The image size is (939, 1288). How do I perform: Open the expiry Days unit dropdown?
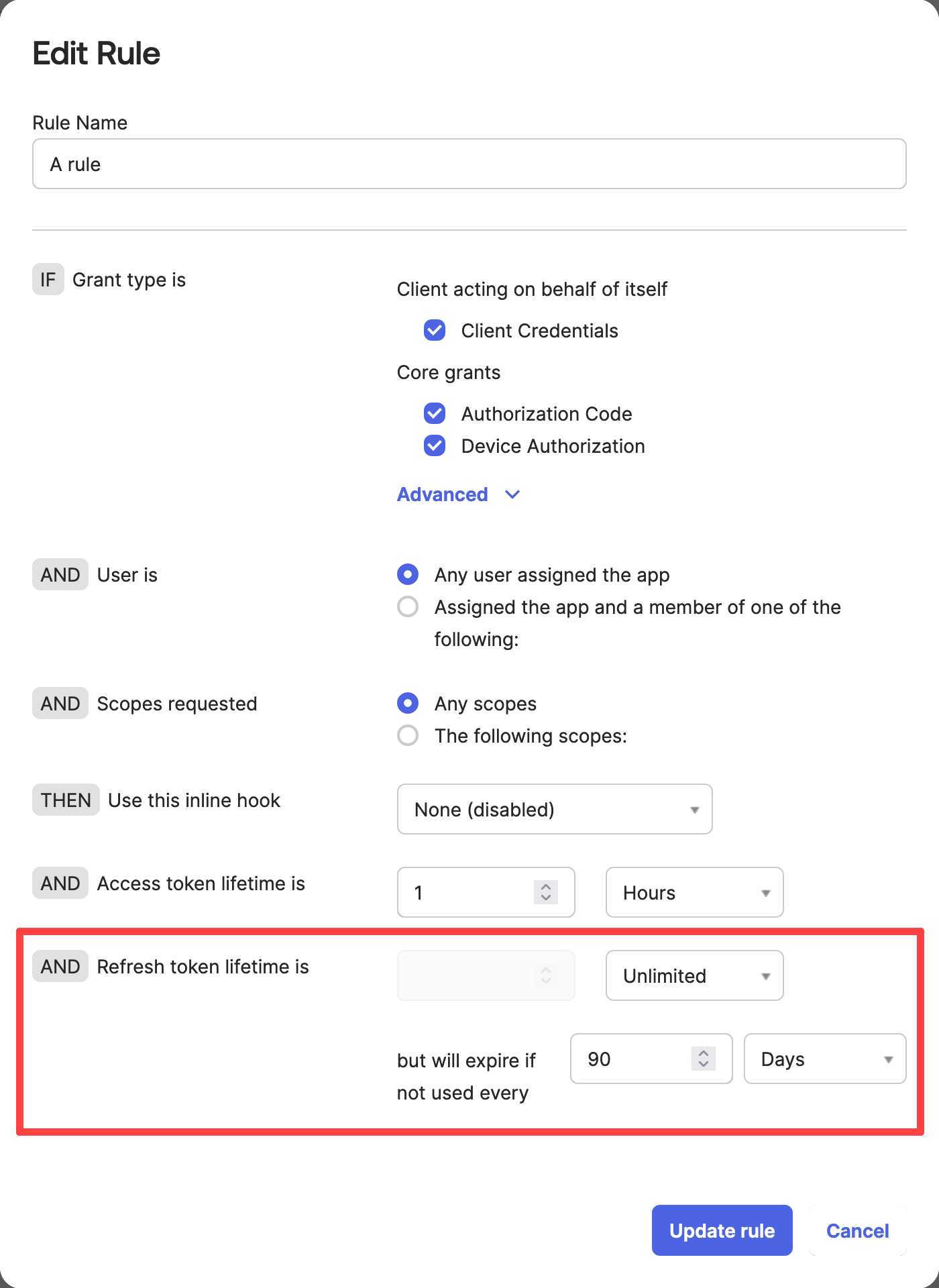tap(824, 1059)
